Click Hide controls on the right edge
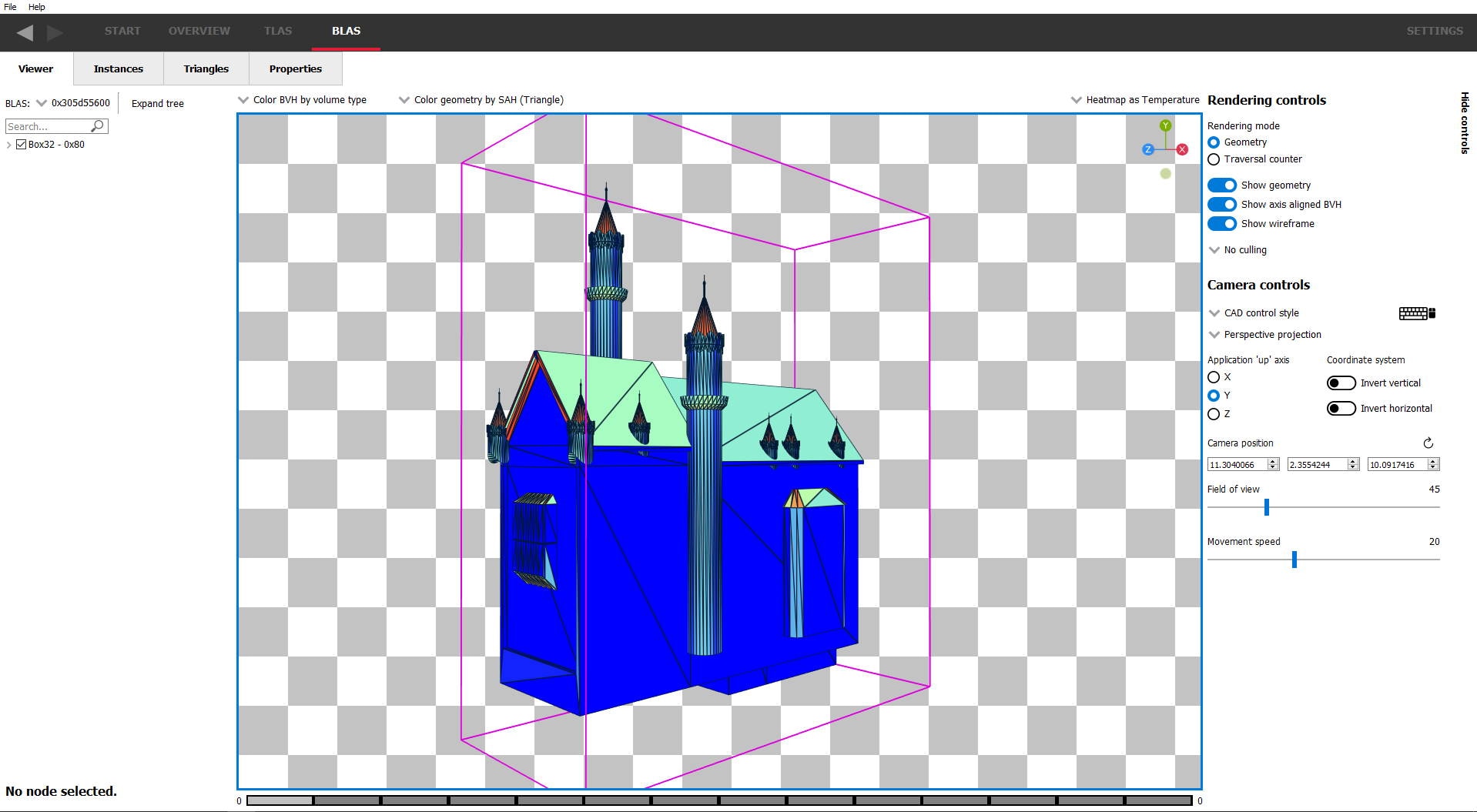Screen dimensions: 1477x812 1464,123
